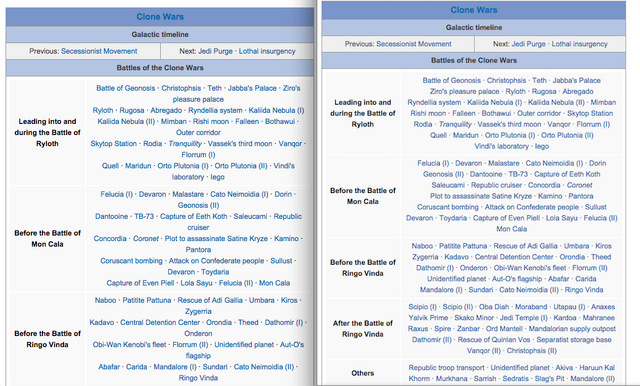The height and width of the screenshot is (386, 640).
Task: Open Plot to assassinate Satine Kryze, right navbox
Action: (x=481, y=196)
